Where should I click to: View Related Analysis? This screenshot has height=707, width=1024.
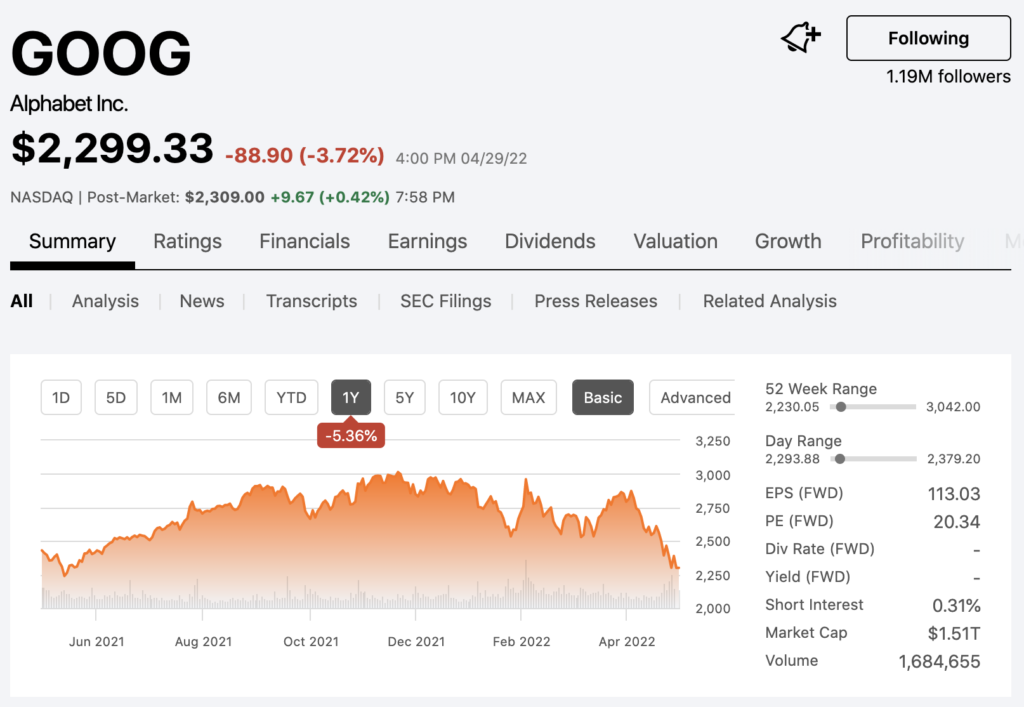[x=769, y=301]
